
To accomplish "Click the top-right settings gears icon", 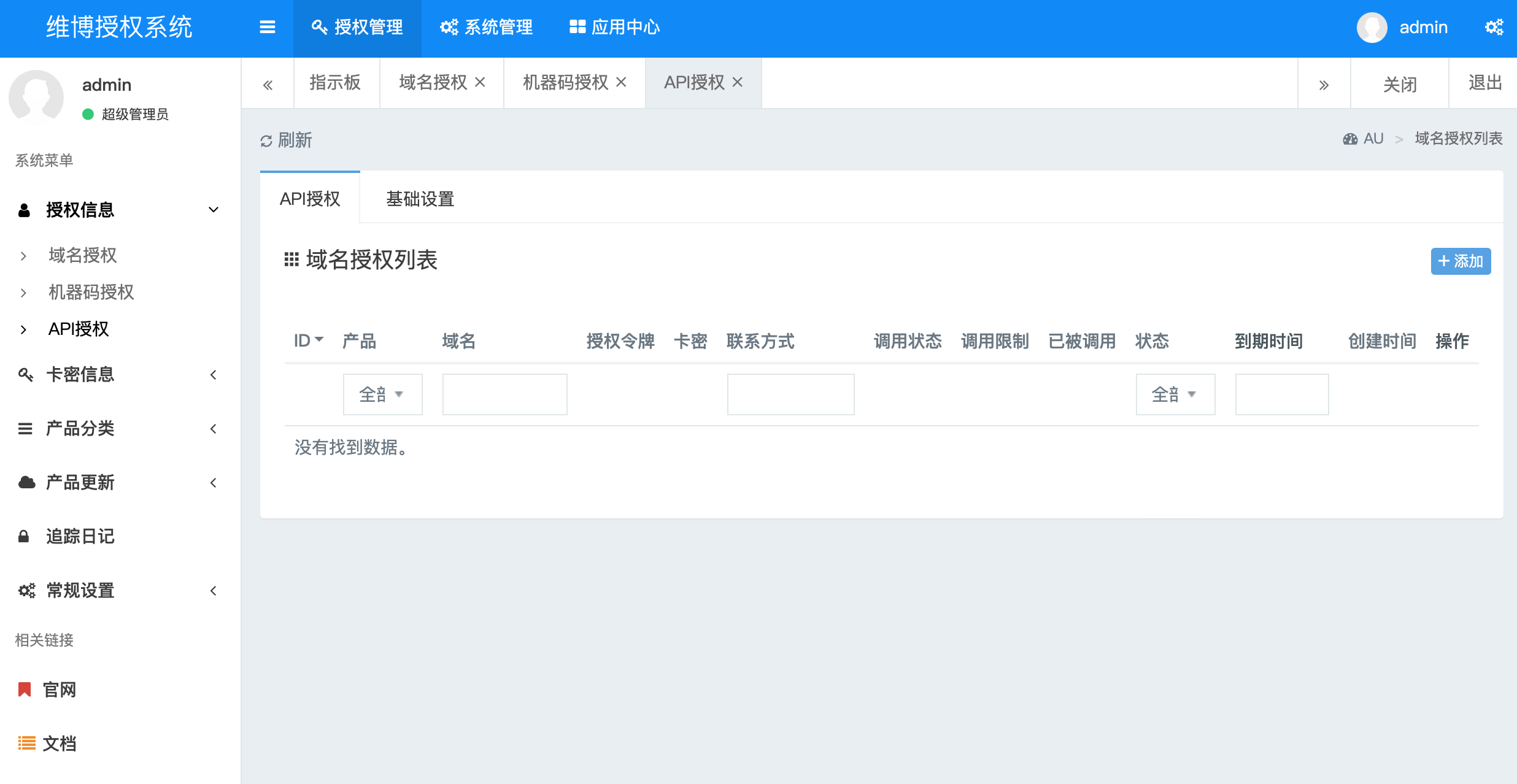I will [1494, 27].
